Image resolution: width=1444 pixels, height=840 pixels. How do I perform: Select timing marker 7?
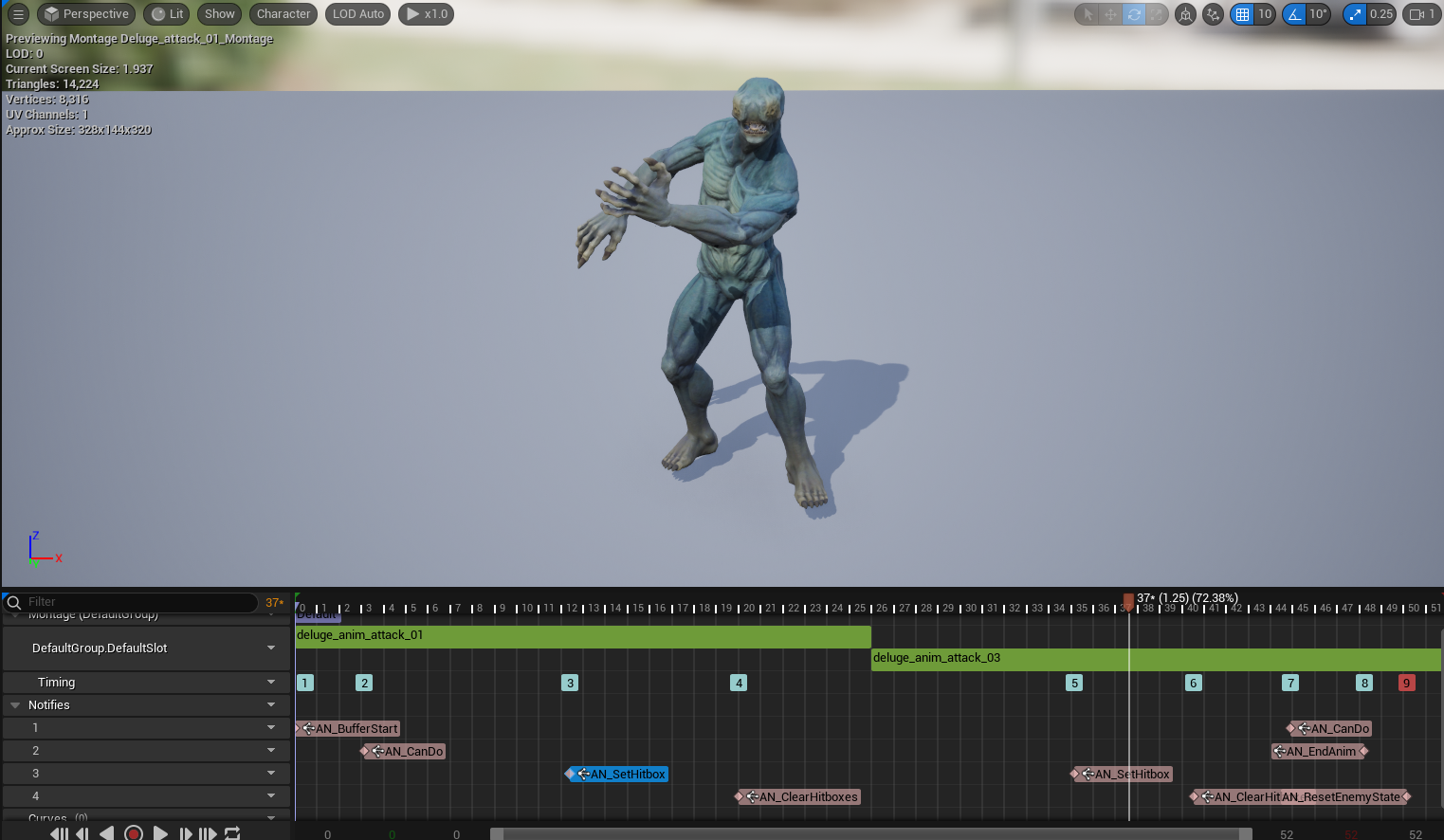point(1290,683)
